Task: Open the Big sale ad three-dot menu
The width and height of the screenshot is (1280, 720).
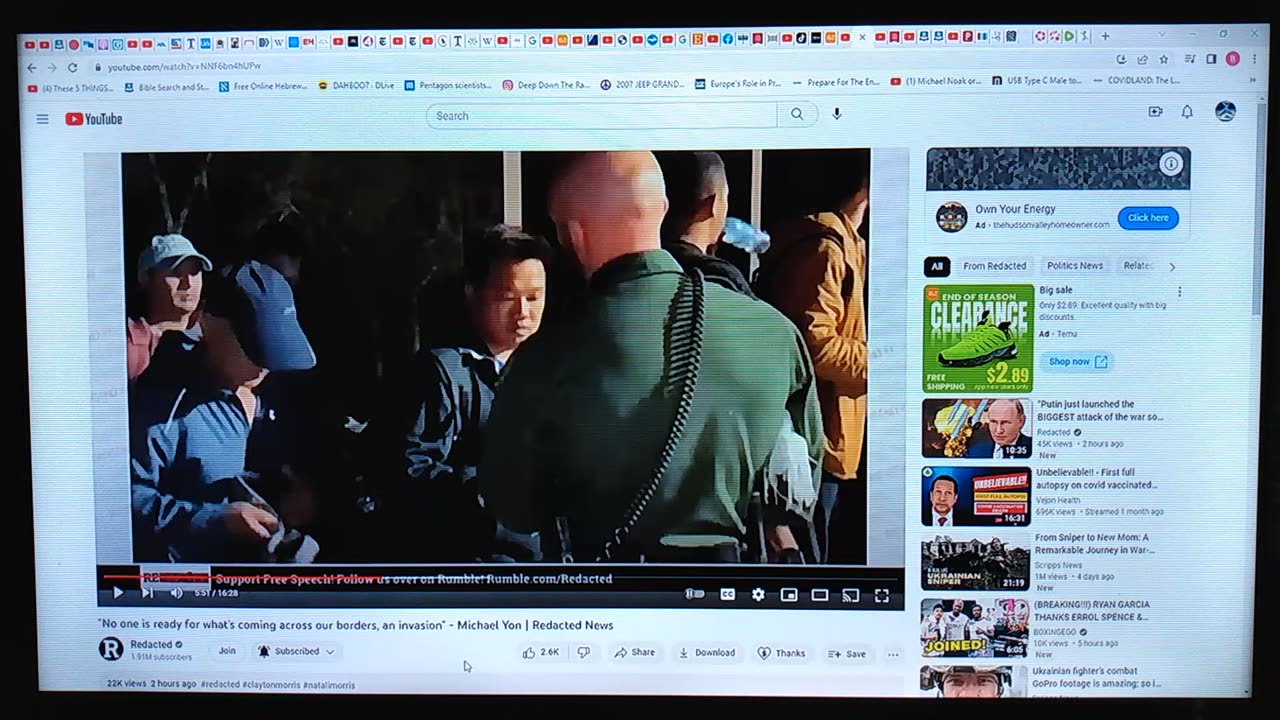Action: pos(1179,292)
